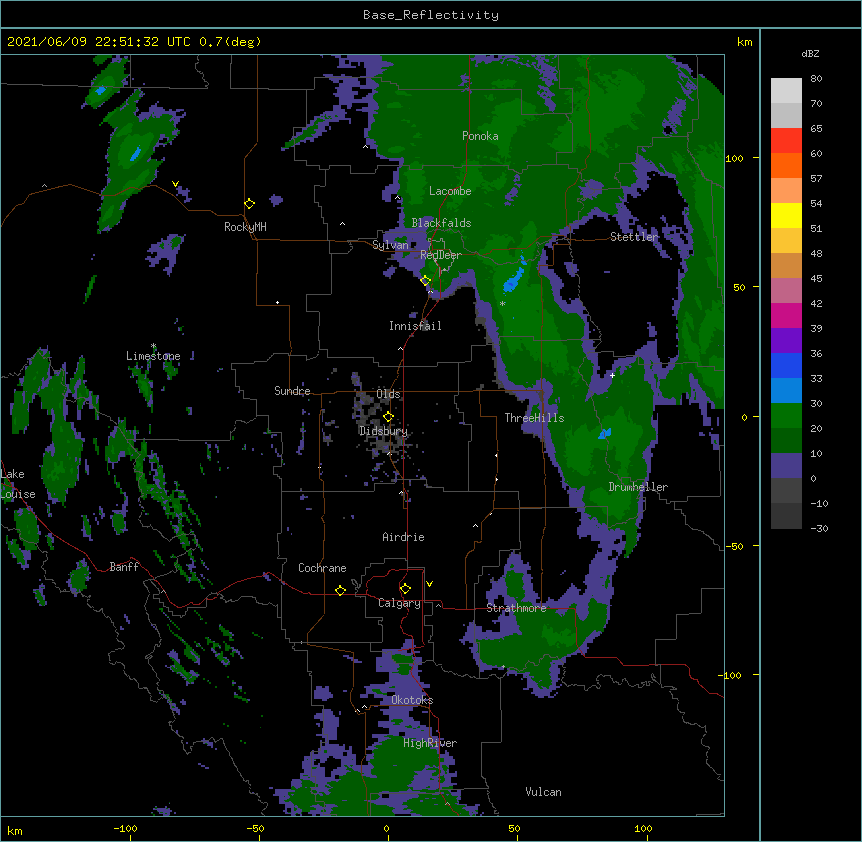
Task: Click the km label at bottom left
Action: click(15, 830)
